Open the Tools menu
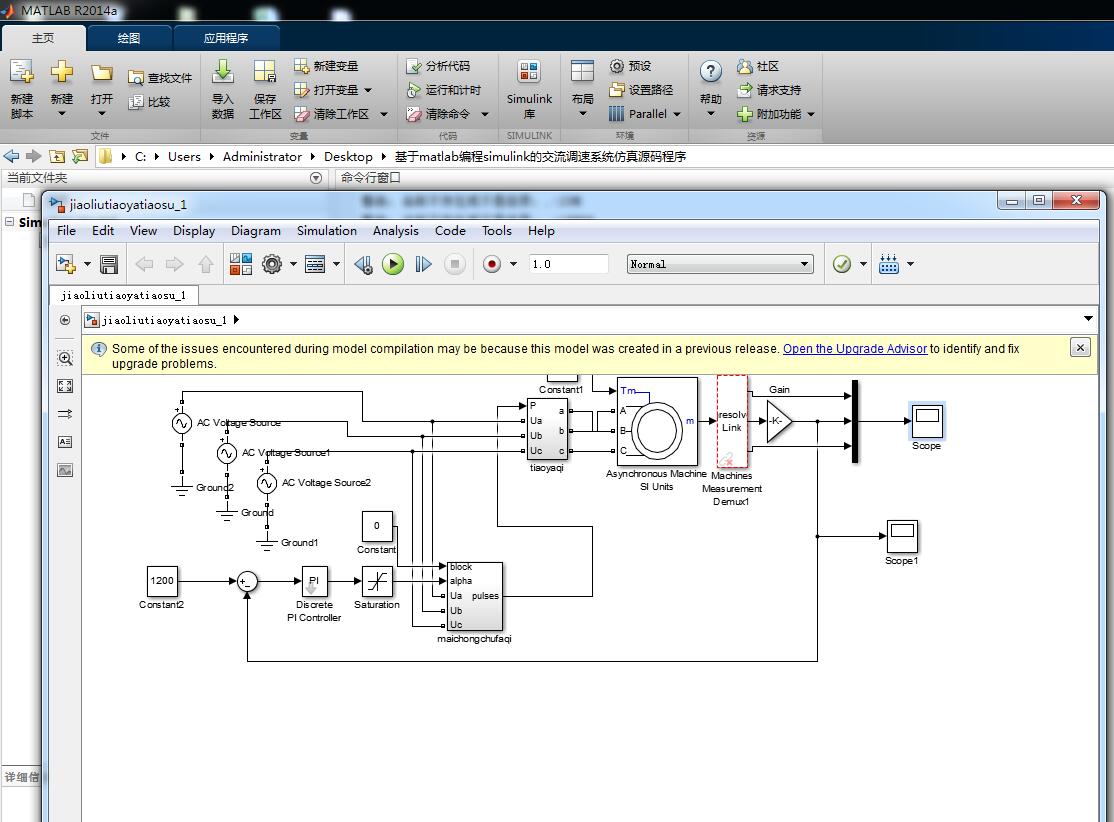1114x822 pixels. tap(497, 231)
